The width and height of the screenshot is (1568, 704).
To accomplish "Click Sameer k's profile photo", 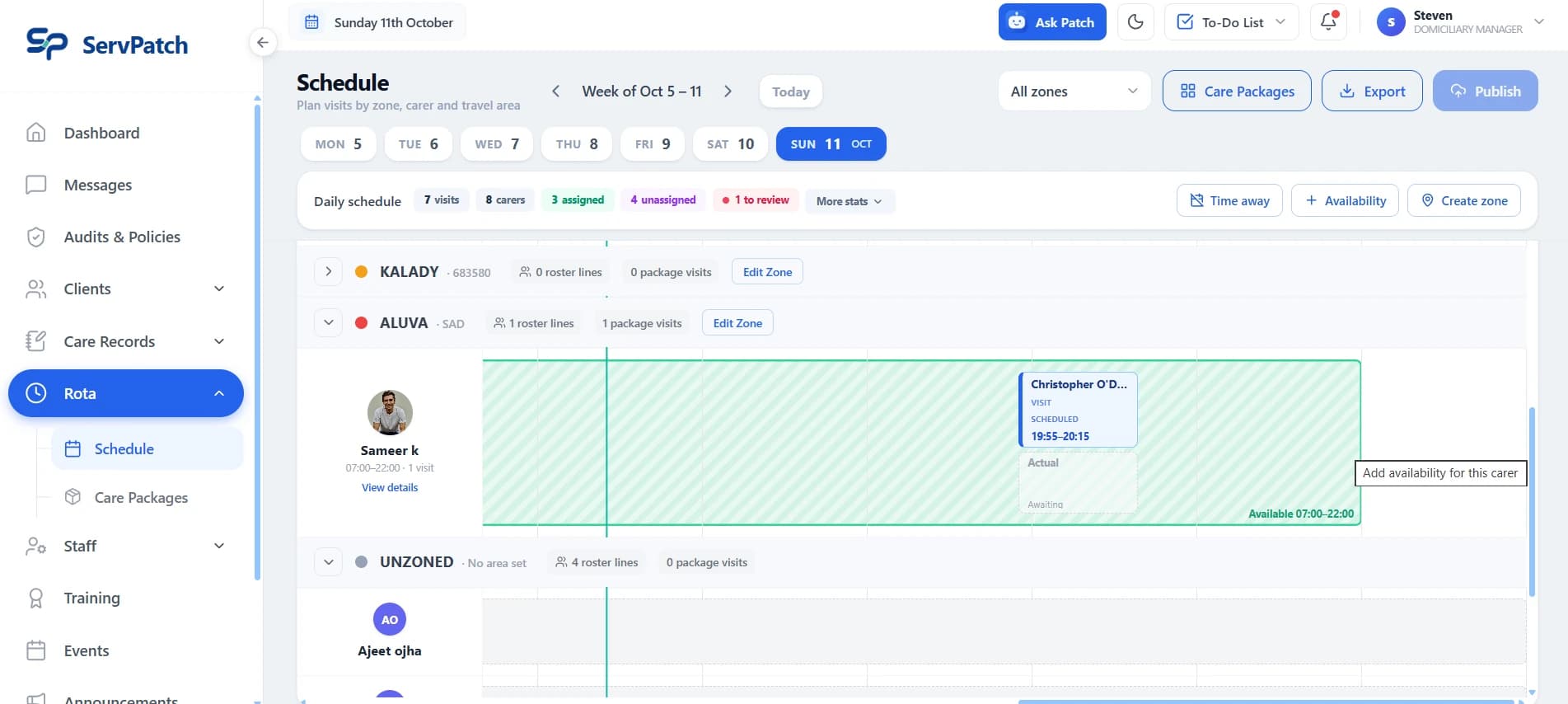I will (390, 412).
